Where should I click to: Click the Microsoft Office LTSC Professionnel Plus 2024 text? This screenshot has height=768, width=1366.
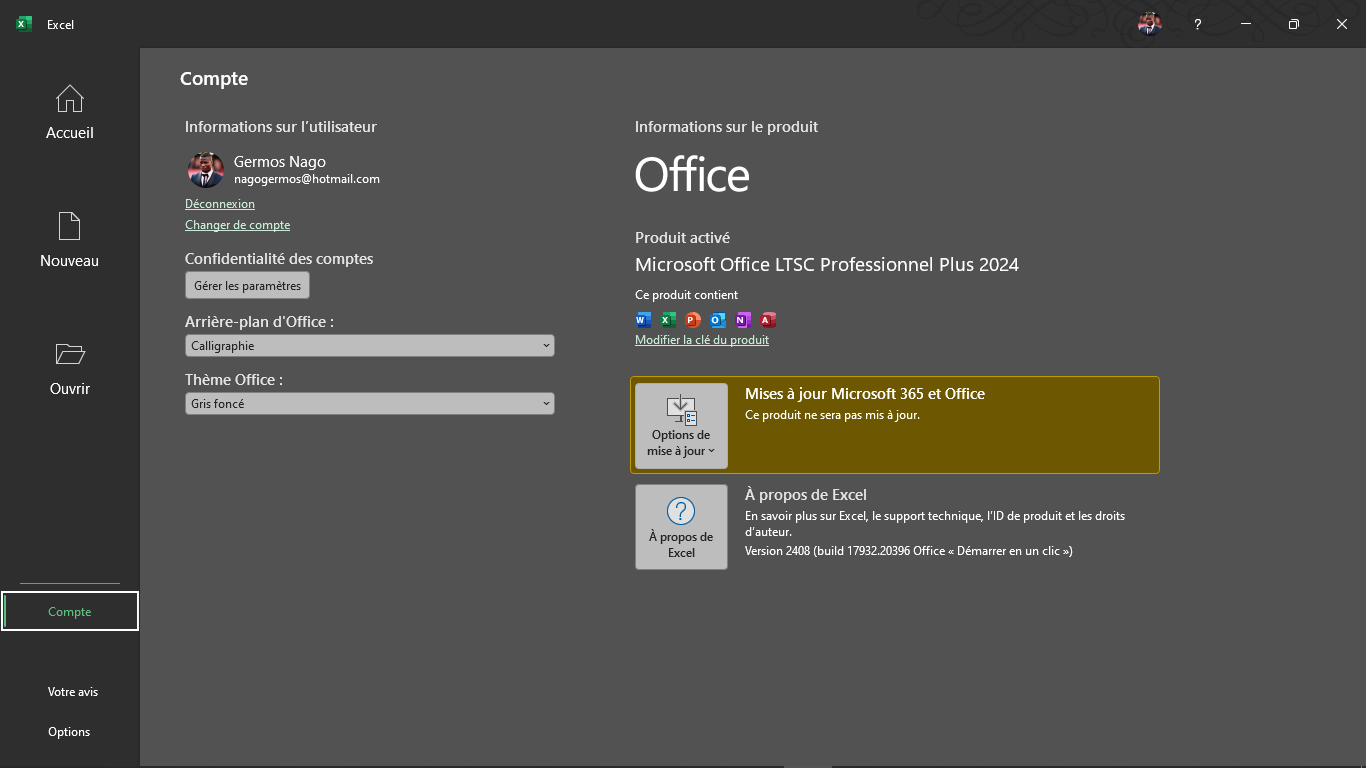[x=827, y=265]
